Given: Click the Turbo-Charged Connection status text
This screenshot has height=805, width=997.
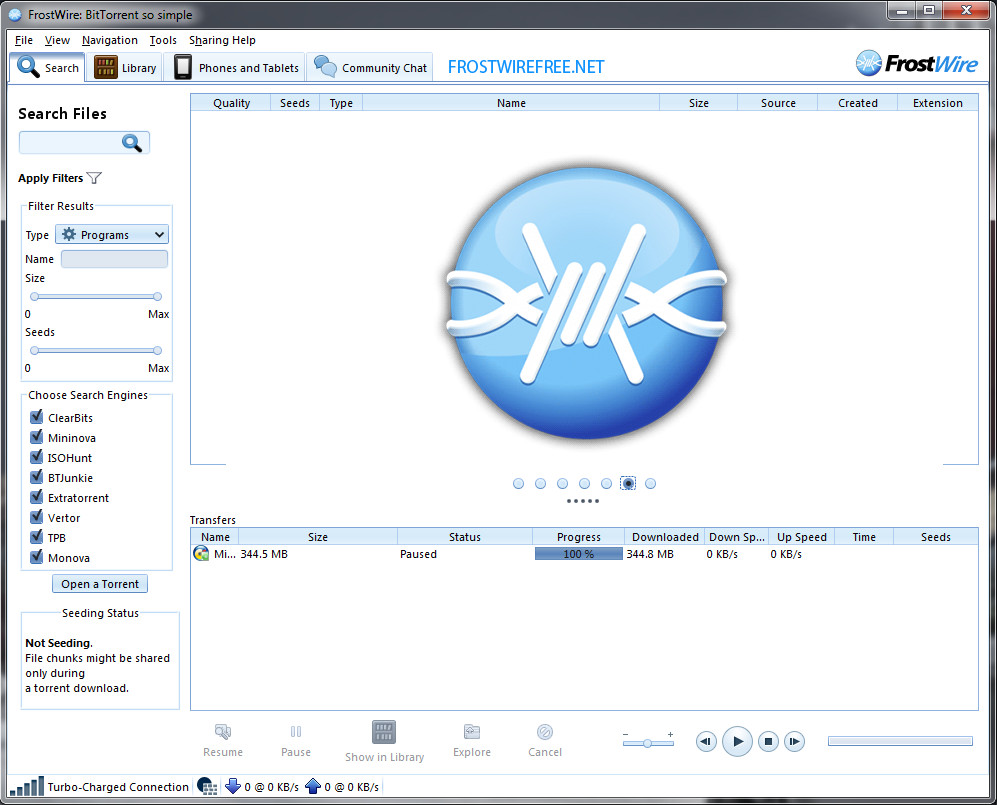Looking at the screenshot, I should 118,787.
